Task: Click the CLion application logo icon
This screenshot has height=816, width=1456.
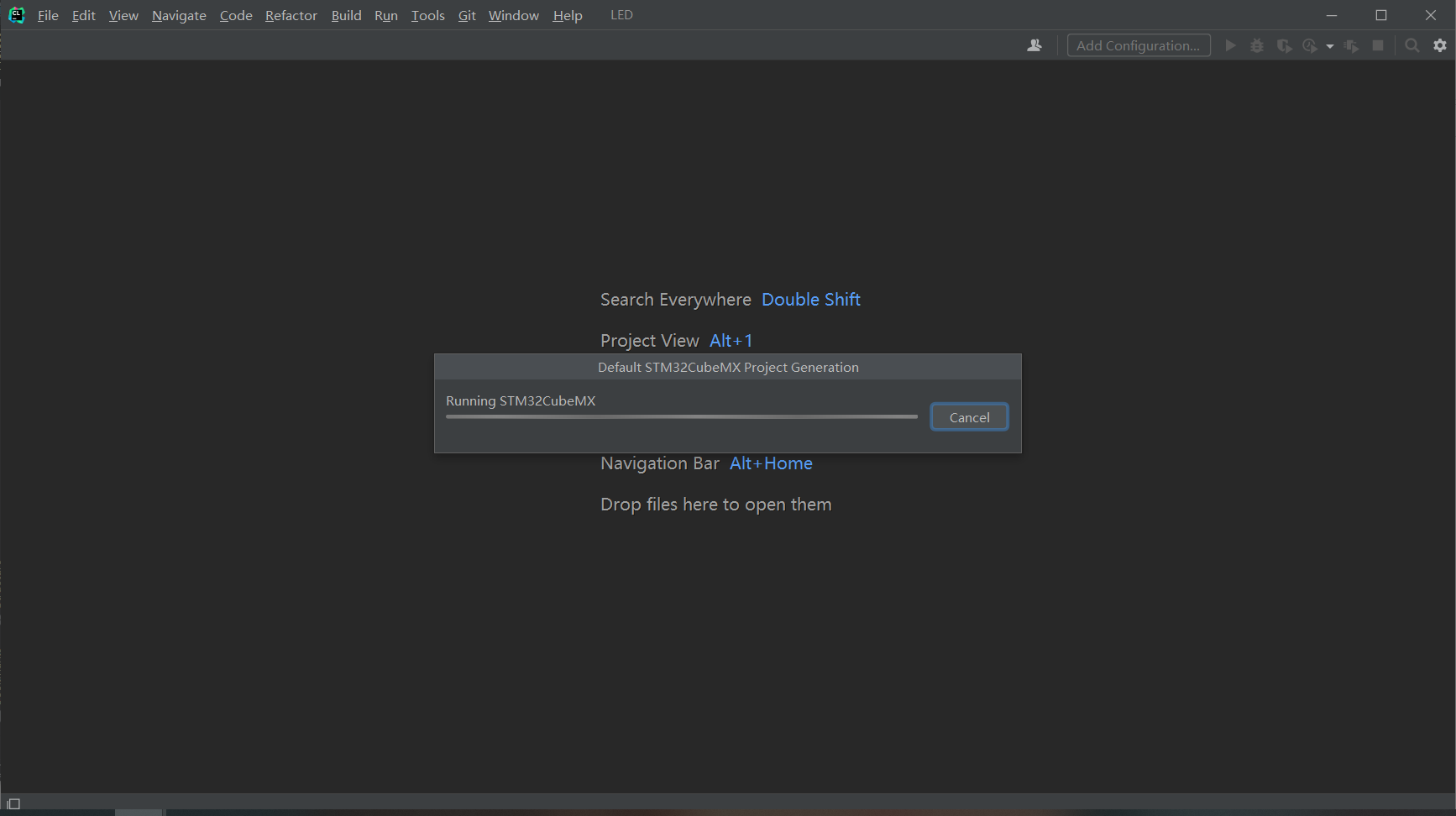Action: (x=16, y=15)
